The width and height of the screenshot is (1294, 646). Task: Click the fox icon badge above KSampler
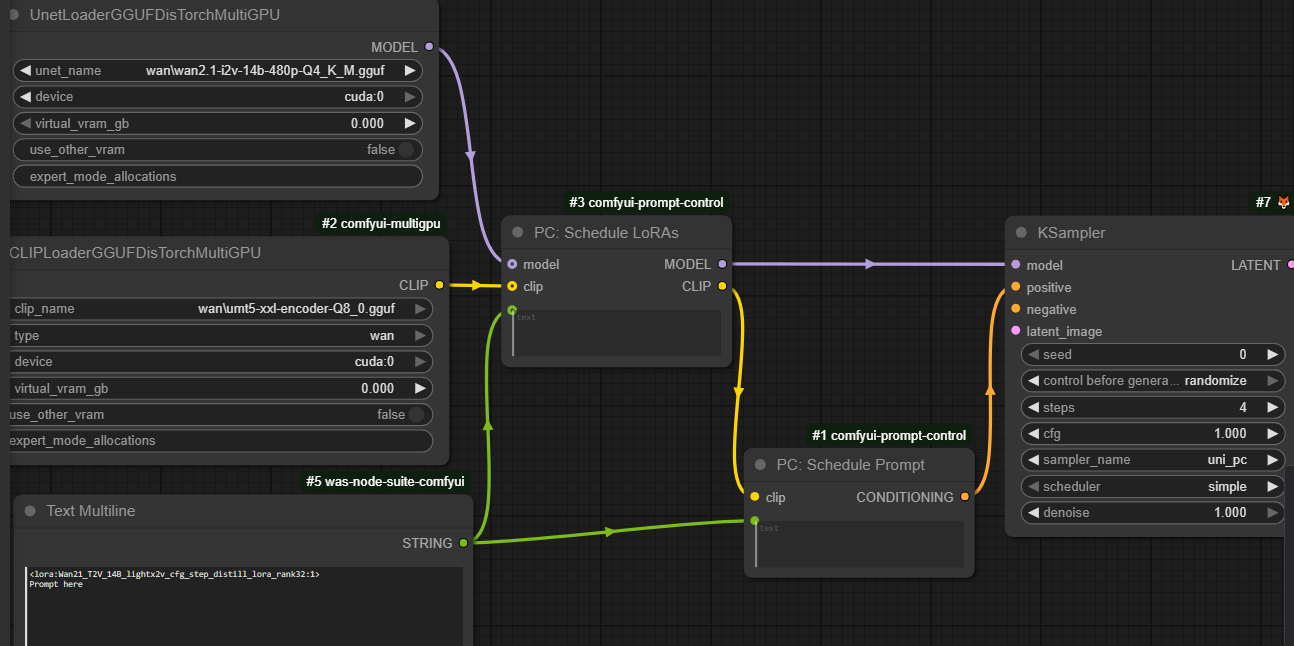click(1284, 203)
